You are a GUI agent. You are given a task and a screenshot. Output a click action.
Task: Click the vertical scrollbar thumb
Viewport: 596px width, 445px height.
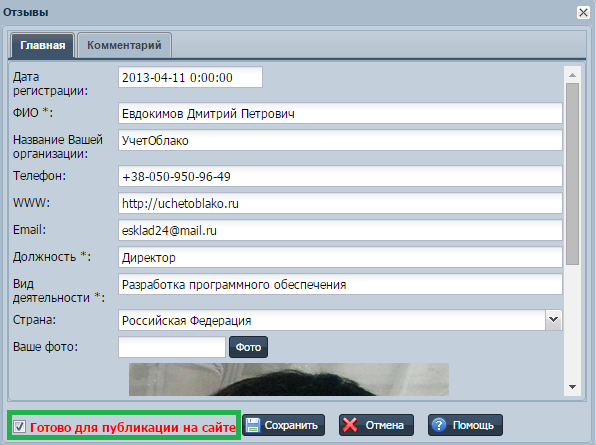(x=572, y=174)
